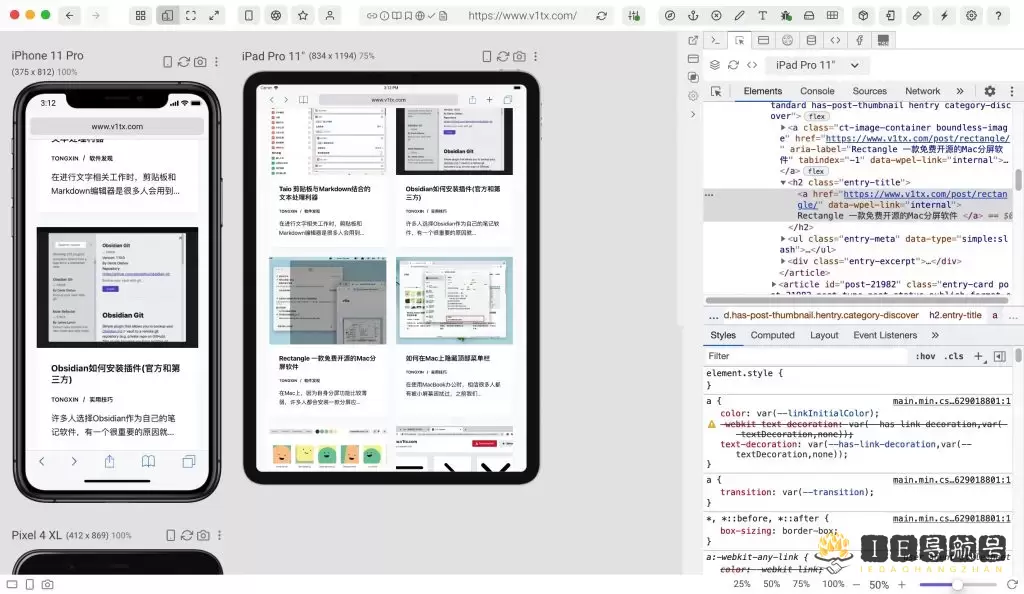
Task: Toggle the .cls class editor
Action: (x=955, y=356)
